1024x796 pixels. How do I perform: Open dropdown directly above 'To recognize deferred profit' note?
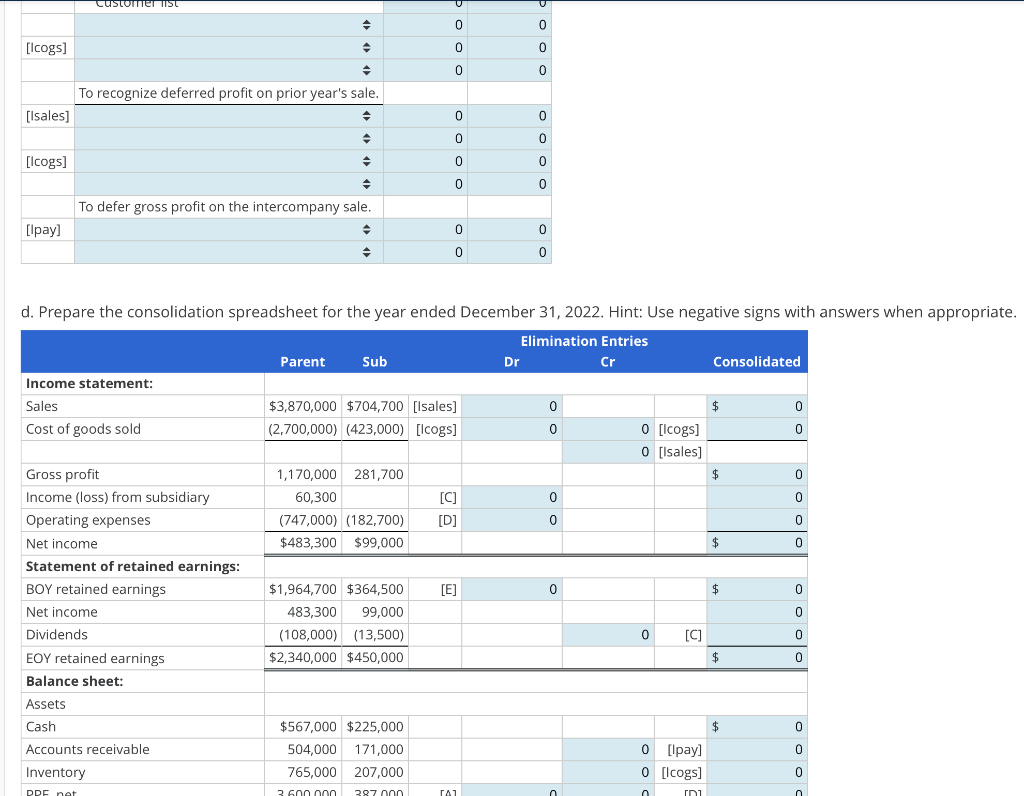click(229, 71)
